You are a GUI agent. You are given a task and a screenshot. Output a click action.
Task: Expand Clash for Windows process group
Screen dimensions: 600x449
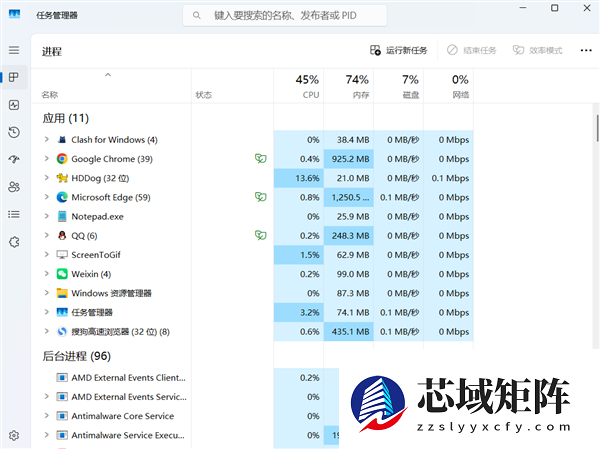click(47, 139)
